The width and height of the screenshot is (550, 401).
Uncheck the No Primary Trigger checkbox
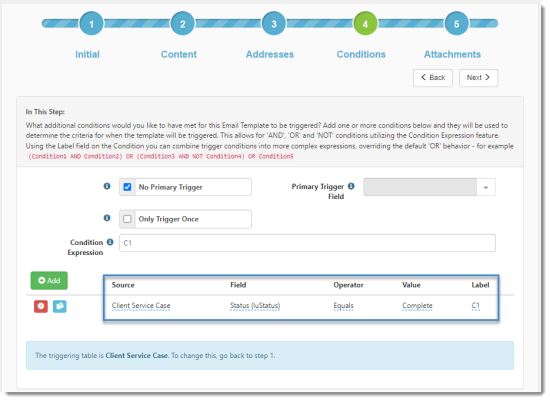tap(127, 187)
